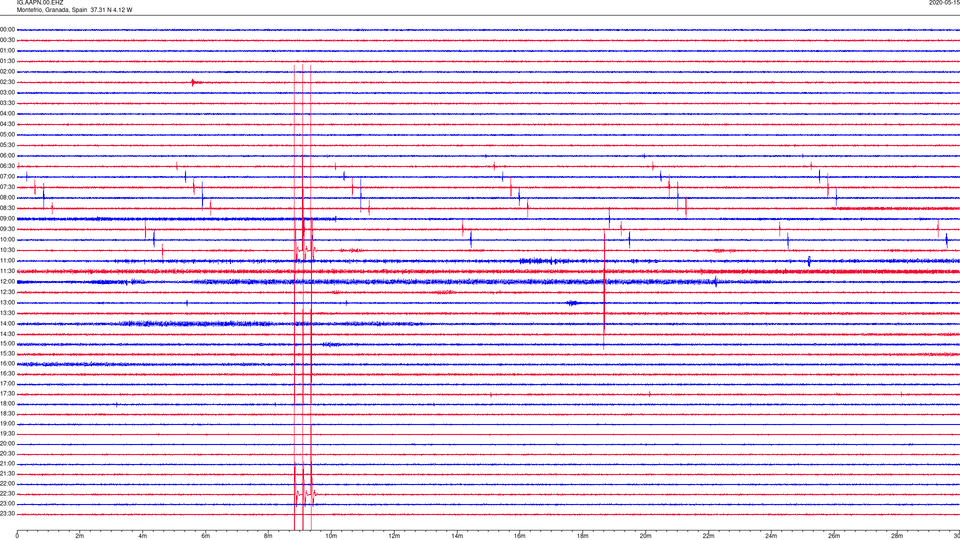Click the small seismic event on the 02:30 trace
The height and width of the screenshot is (540, 960).
coord(195,82)
